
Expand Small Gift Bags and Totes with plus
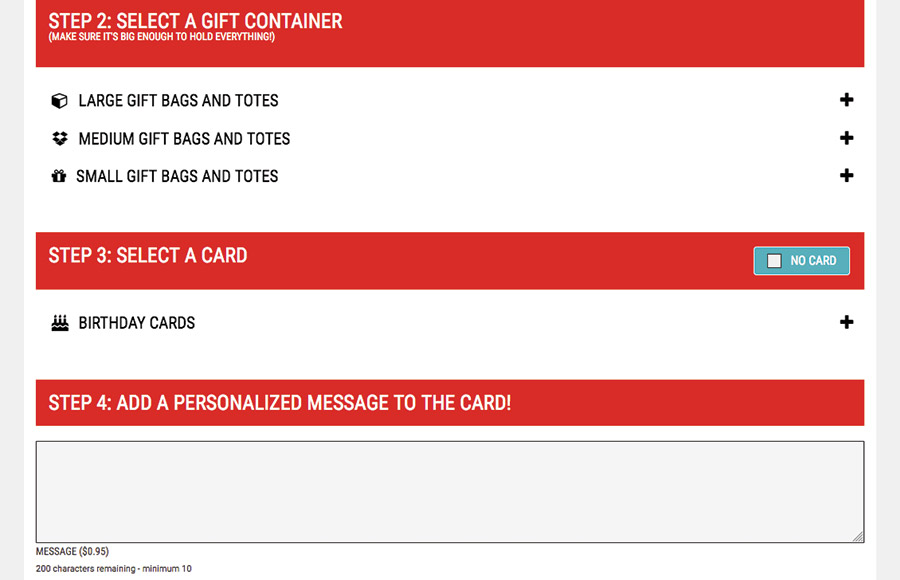coord(846,175)
